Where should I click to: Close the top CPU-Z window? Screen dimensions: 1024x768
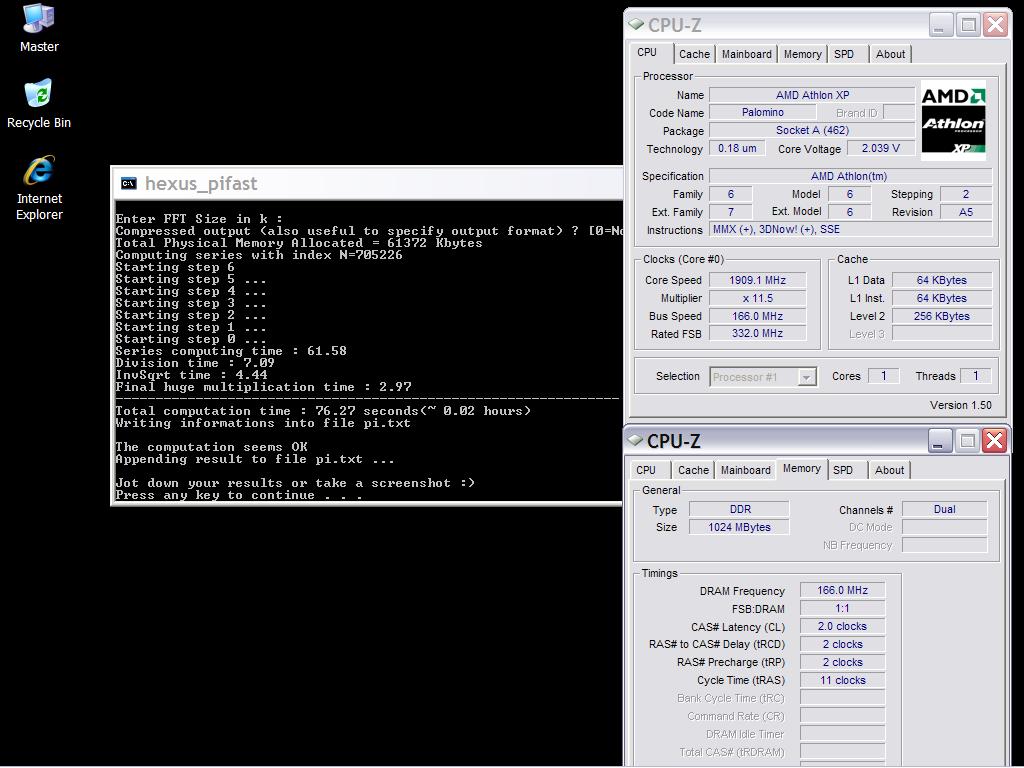click(x=995, y=25)
